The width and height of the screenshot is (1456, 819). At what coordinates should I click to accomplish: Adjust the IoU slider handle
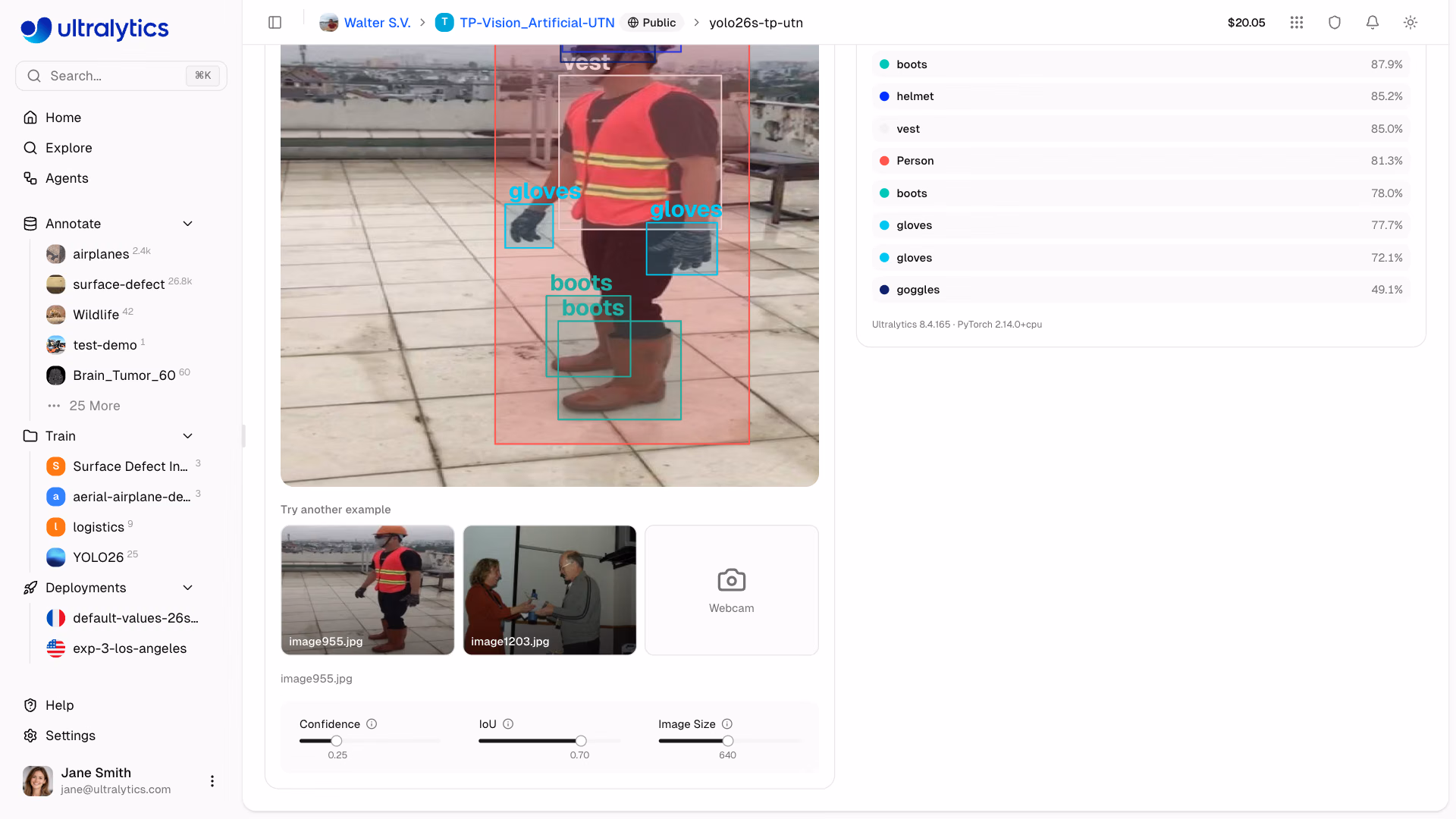click(581, 741)
